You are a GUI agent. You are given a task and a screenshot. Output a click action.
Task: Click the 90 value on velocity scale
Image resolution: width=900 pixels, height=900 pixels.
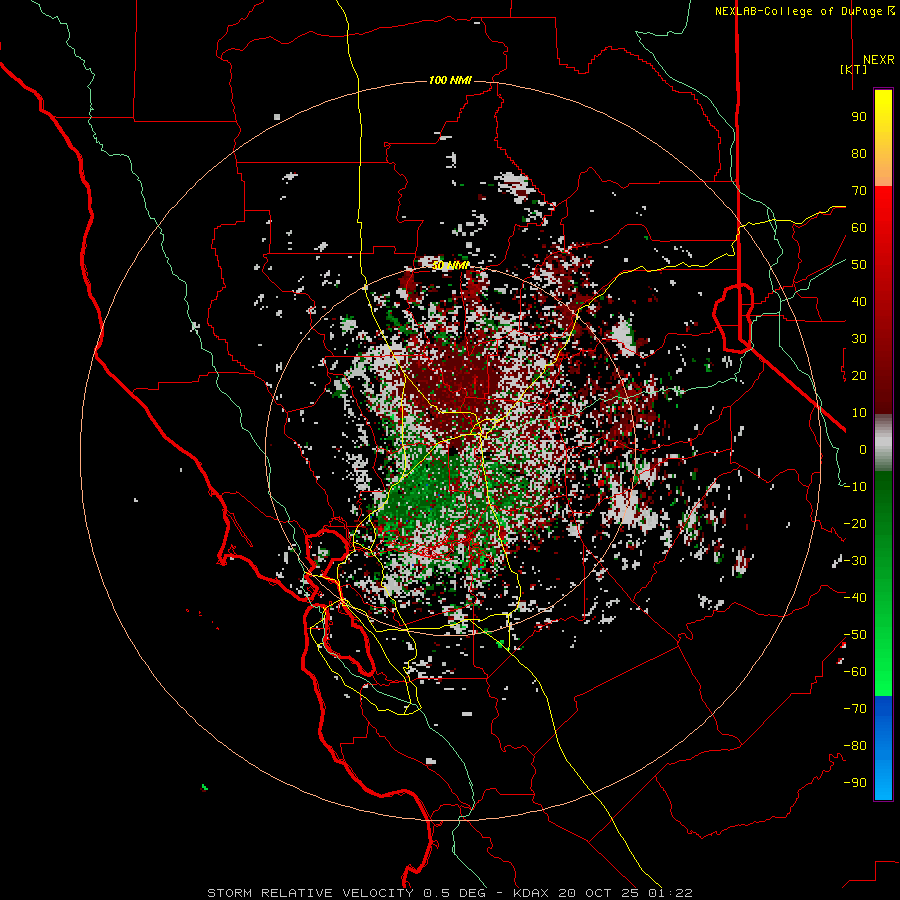859,117
